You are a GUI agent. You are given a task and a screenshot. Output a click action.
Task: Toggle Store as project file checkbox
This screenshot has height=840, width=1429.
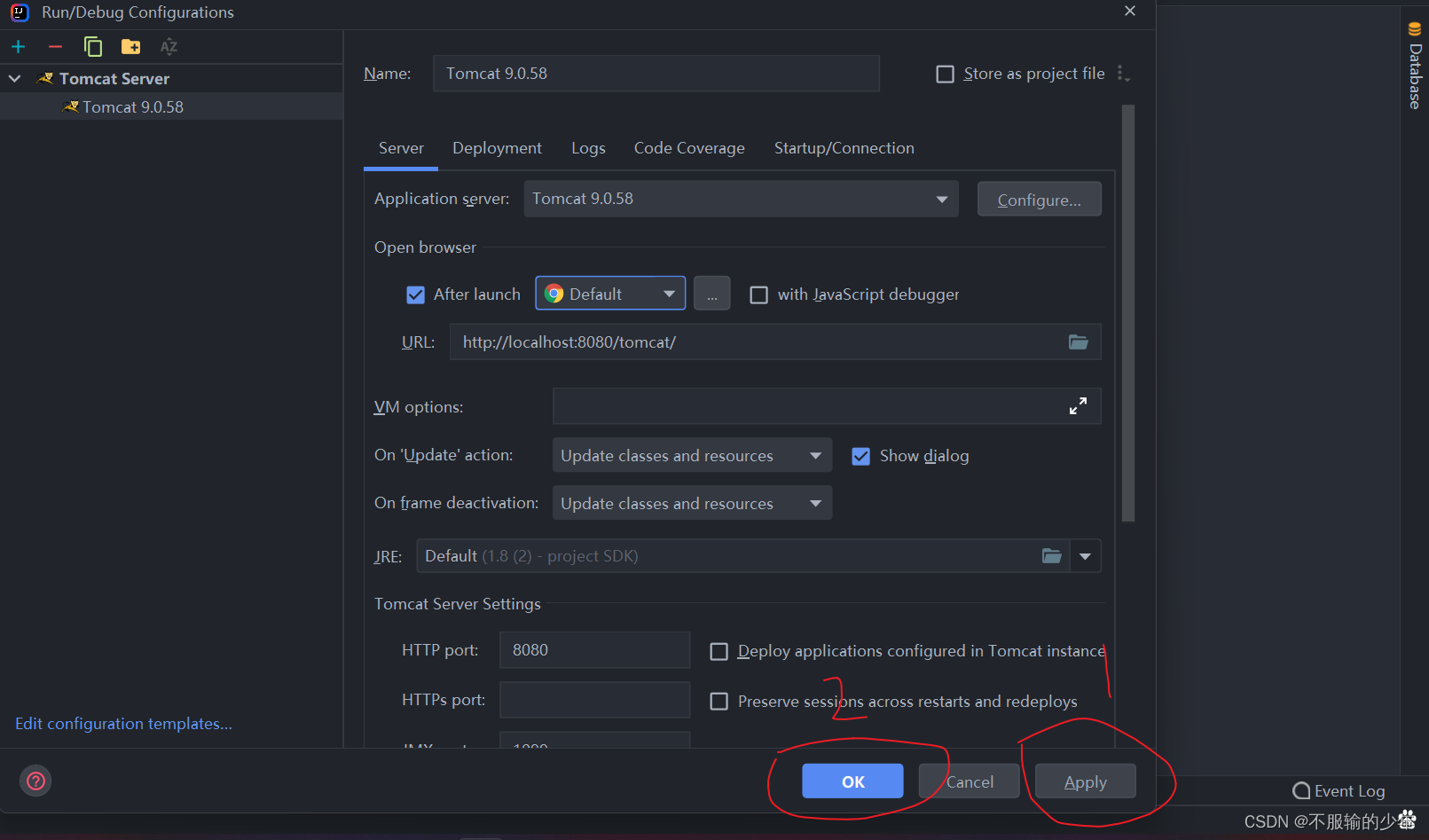[x=946, y=74]
